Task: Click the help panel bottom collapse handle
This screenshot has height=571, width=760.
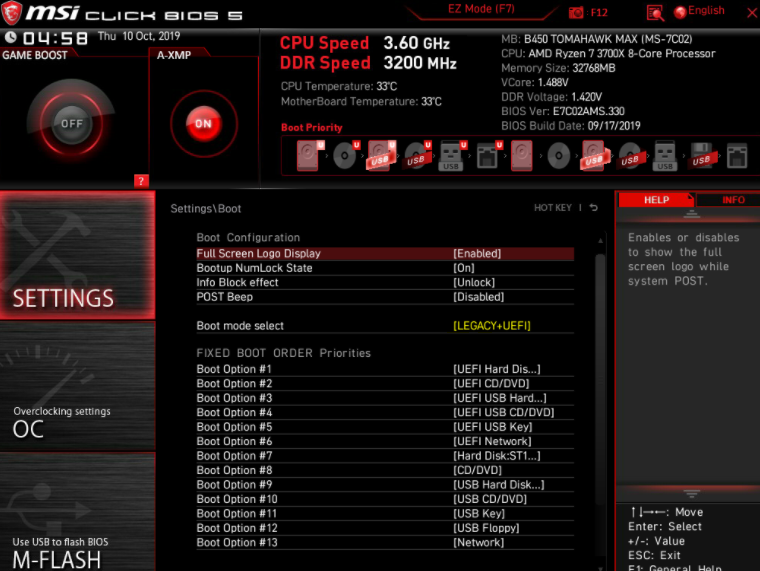Action: pos(692,494)
